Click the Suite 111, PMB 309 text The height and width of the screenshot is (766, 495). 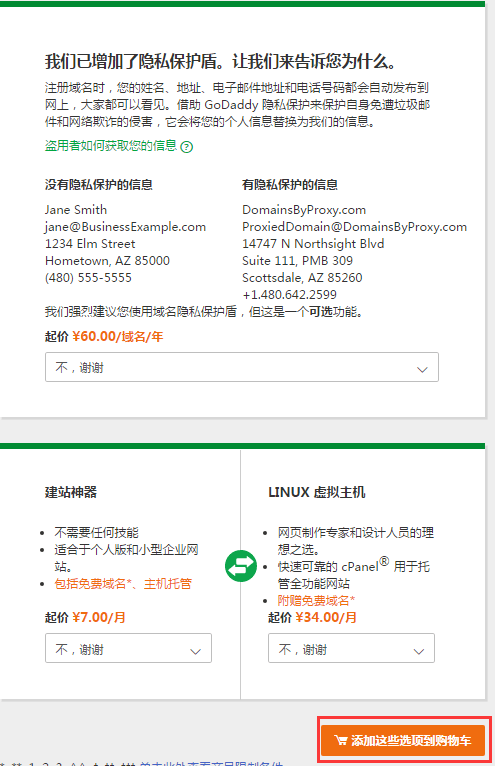[297, 261]
